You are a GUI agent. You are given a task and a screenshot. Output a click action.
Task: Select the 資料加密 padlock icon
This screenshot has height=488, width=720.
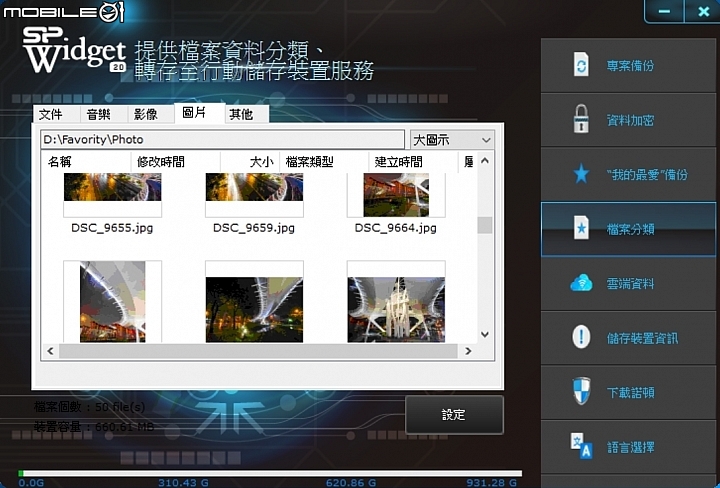581,119
